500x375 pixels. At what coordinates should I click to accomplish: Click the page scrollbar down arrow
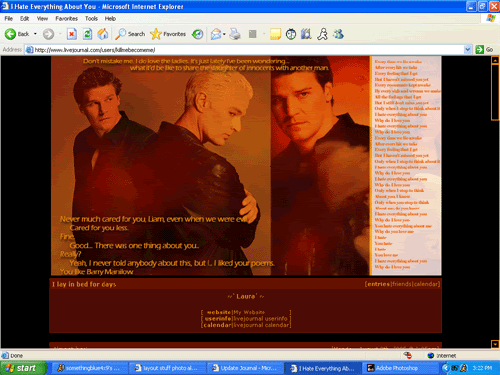[x=495, y=344]
